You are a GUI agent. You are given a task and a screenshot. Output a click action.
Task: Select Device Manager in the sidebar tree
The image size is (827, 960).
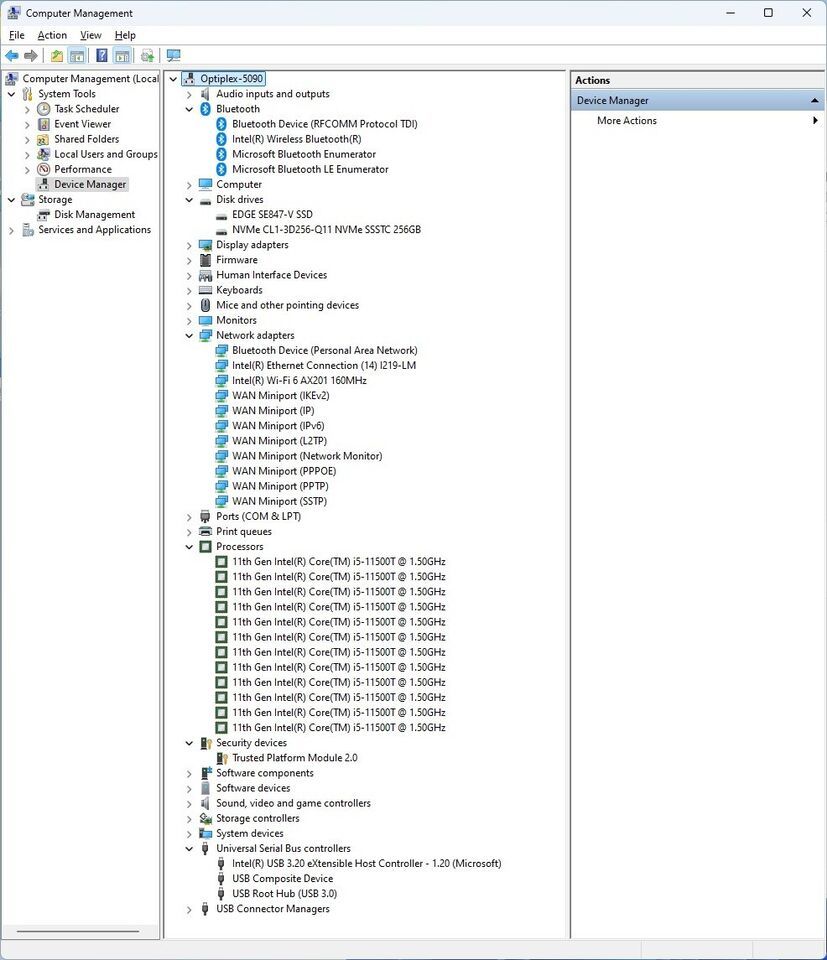[90, 184]
